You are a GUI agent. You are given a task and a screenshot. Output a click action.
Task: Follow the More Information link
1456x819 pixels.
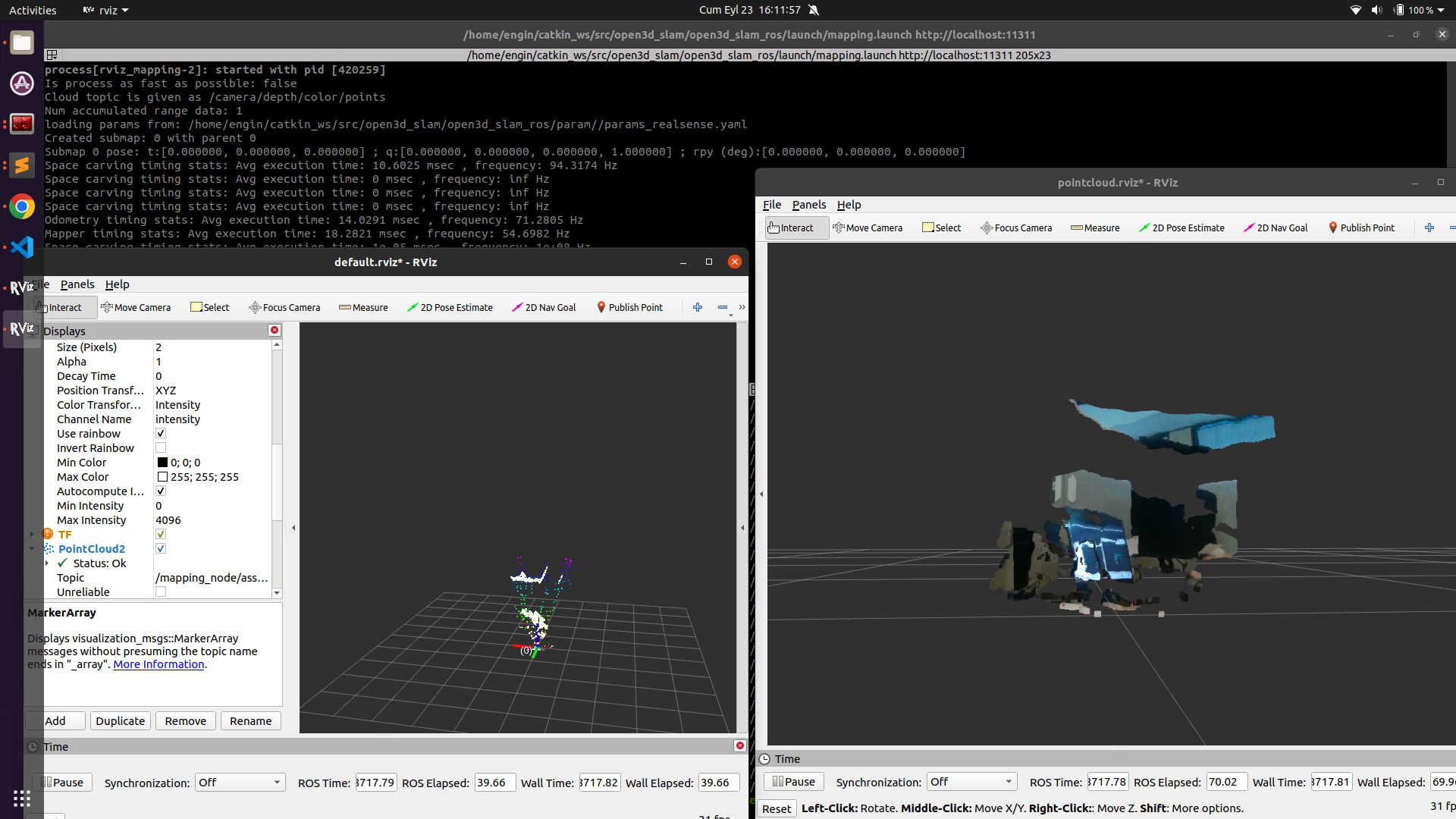pyautogui.click(x=157, y=664)
